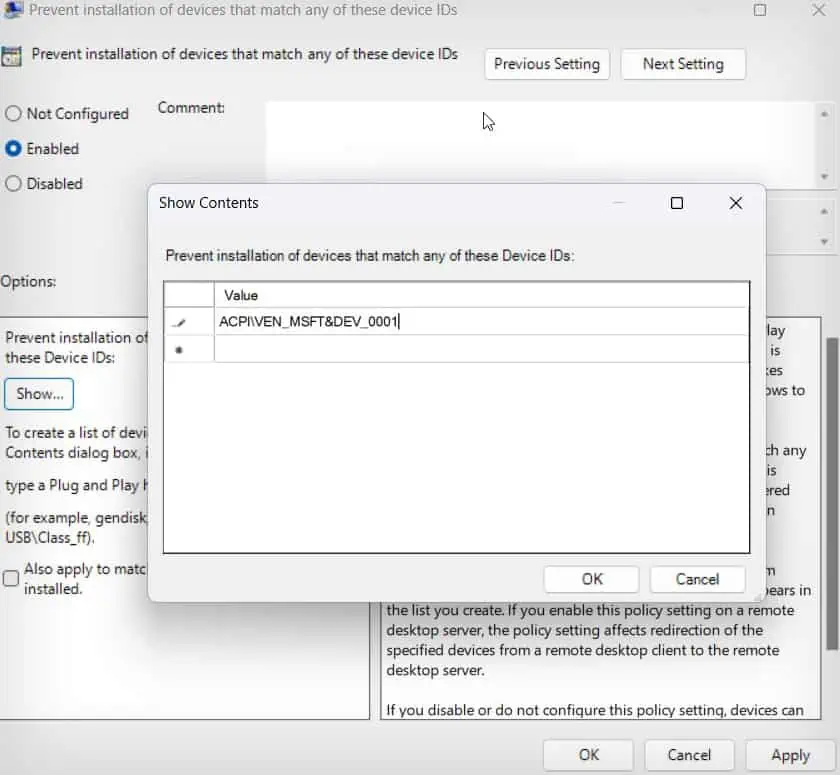Maximize the policy settings window
840x775 pixels.
pyautogui.click(x=760, y=10)
